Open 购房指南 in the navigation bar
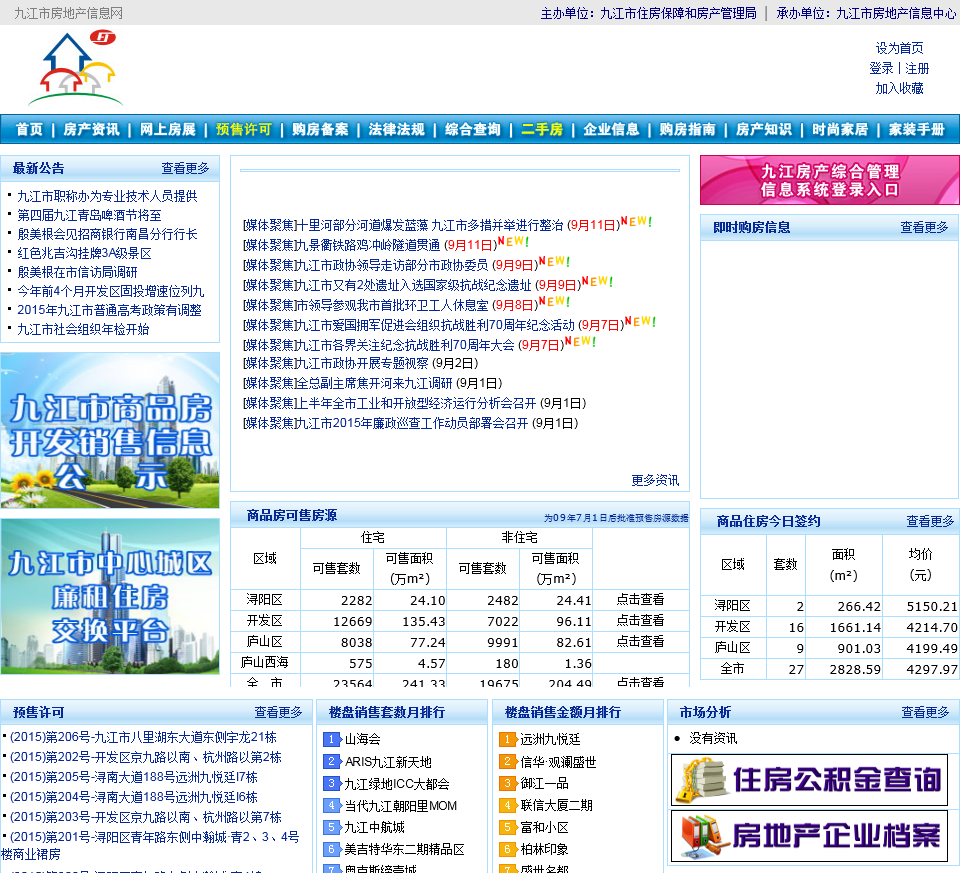Screen dimensions: 960x873 coord(688,129)
